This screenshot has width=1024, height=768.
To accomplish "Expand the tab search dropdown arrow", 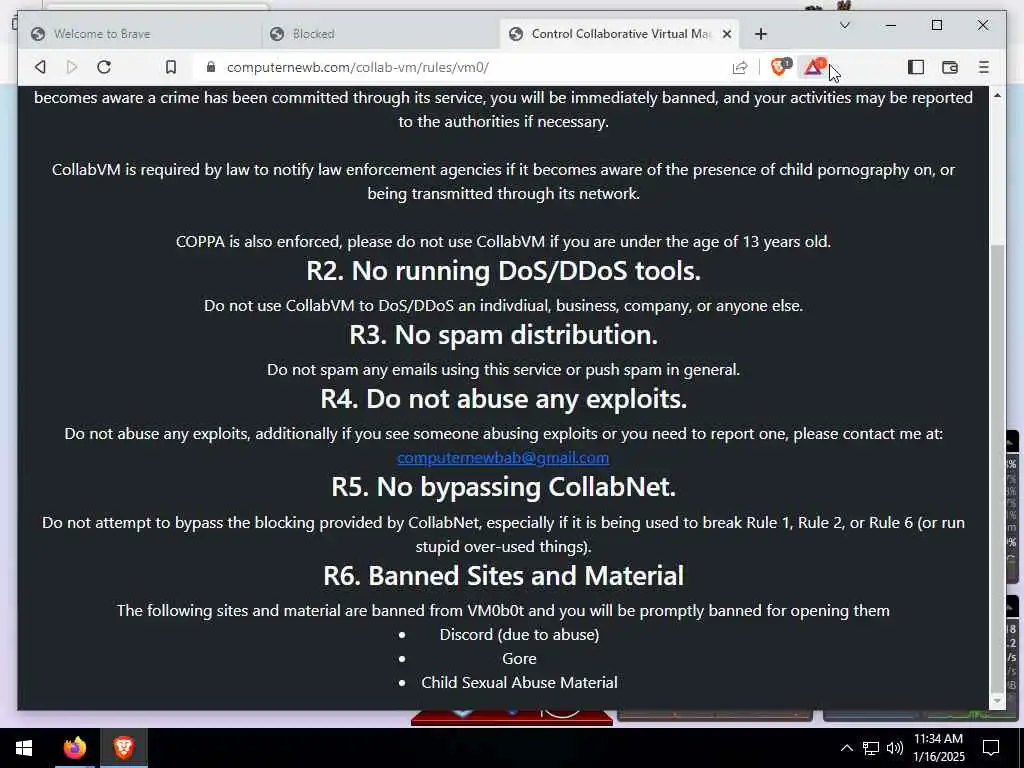I will [x=844, y=25].
